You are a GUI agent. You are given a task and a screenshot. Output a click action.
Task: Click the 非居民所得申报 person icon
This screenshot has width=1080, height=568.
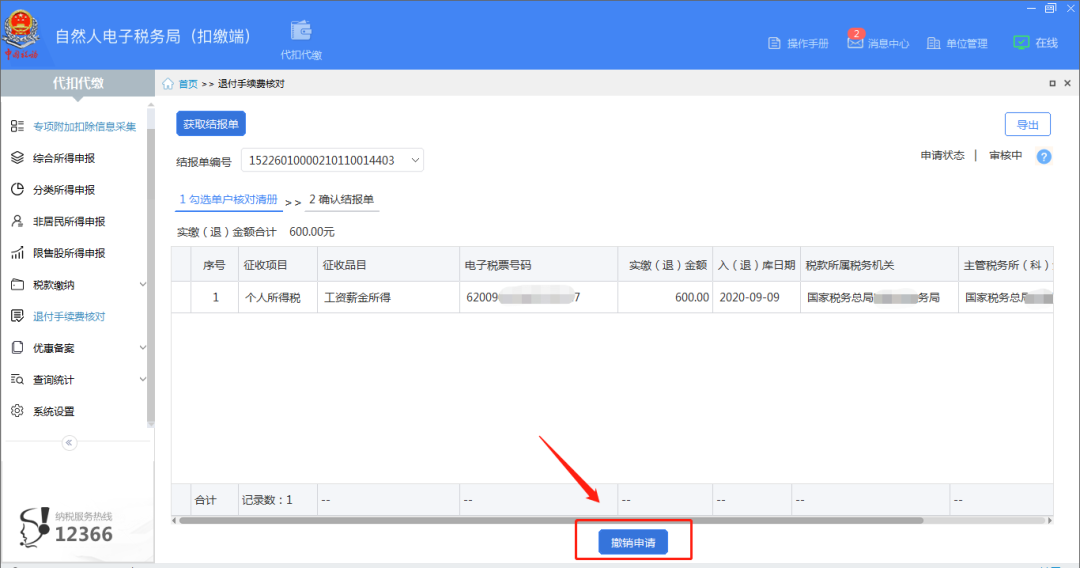point(17,221)
